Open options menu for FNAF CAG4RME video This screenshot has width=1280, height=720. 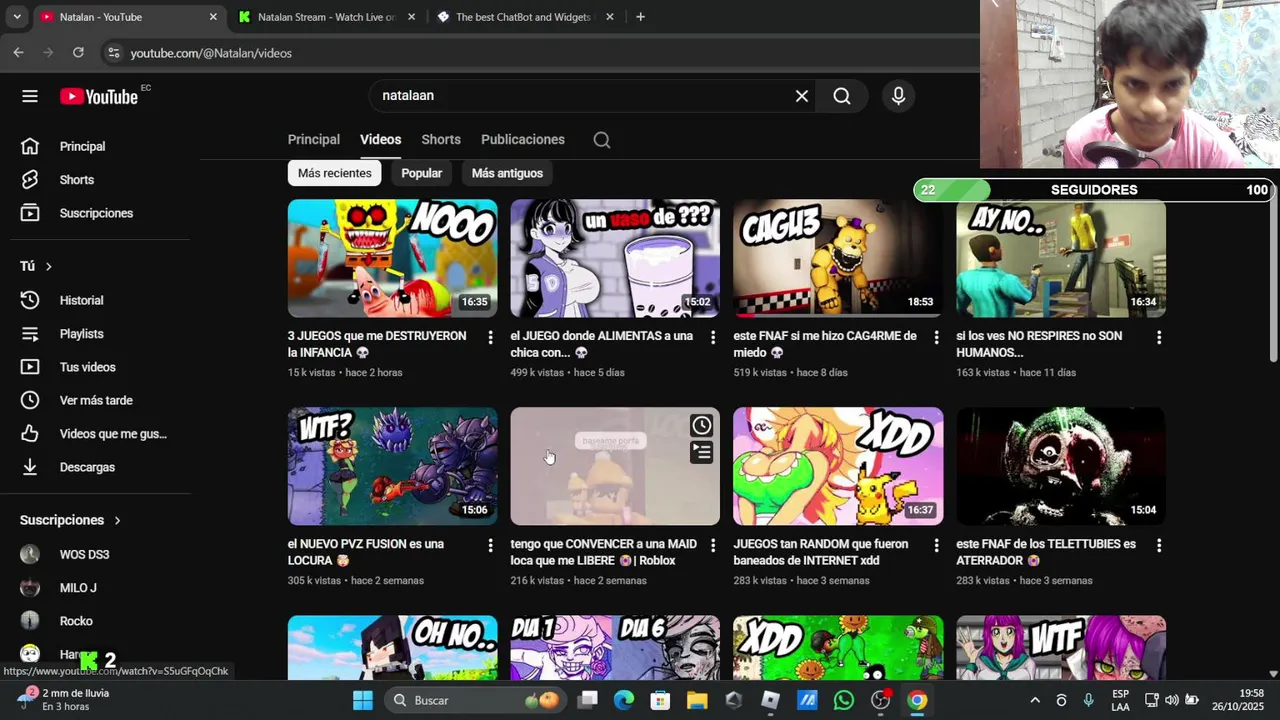click(x=936, y=338)
